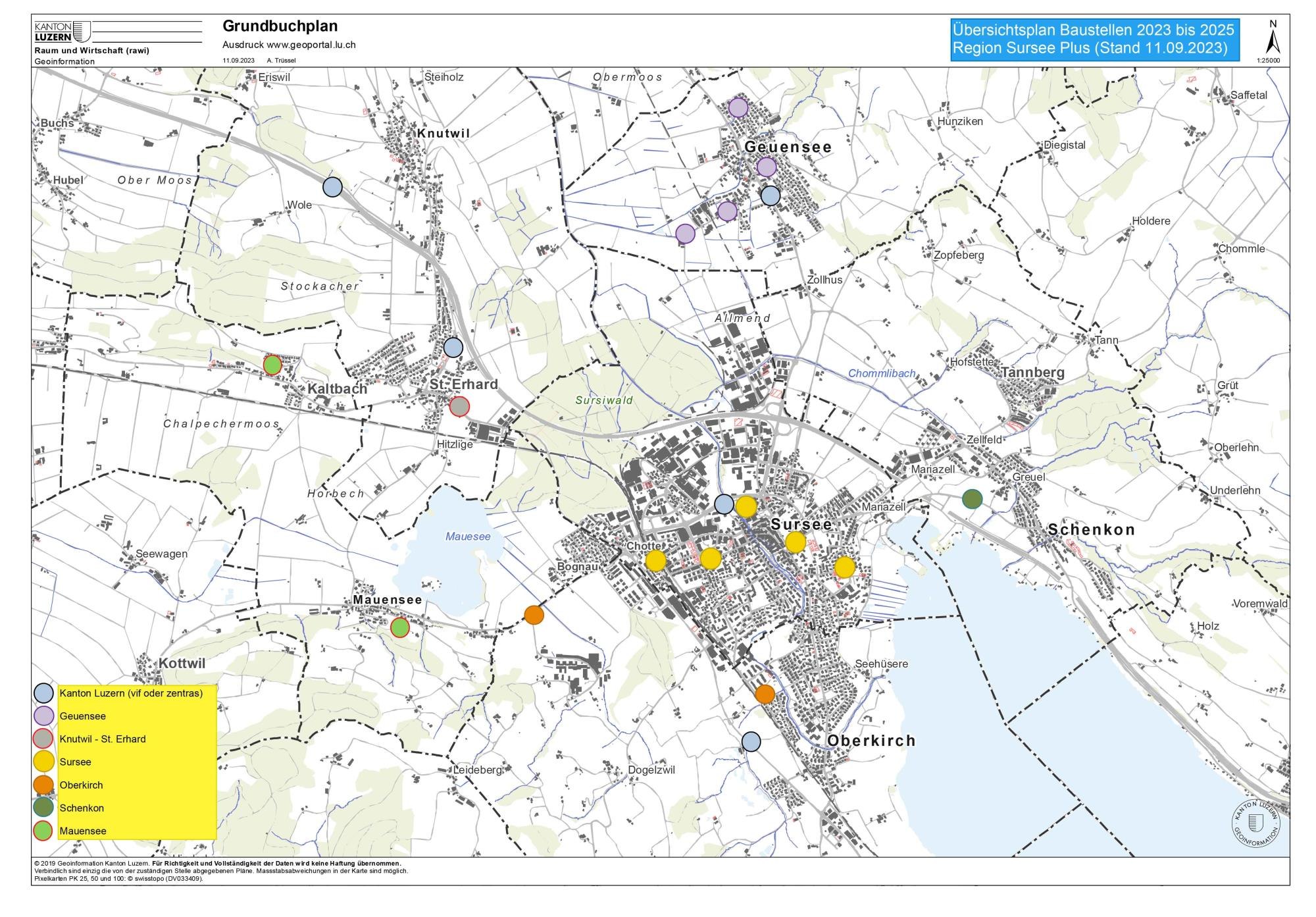1316x917 pixels.
Task: Click the blue Übersichtsplan Baustellen title box
Action: pos(1095,39)
